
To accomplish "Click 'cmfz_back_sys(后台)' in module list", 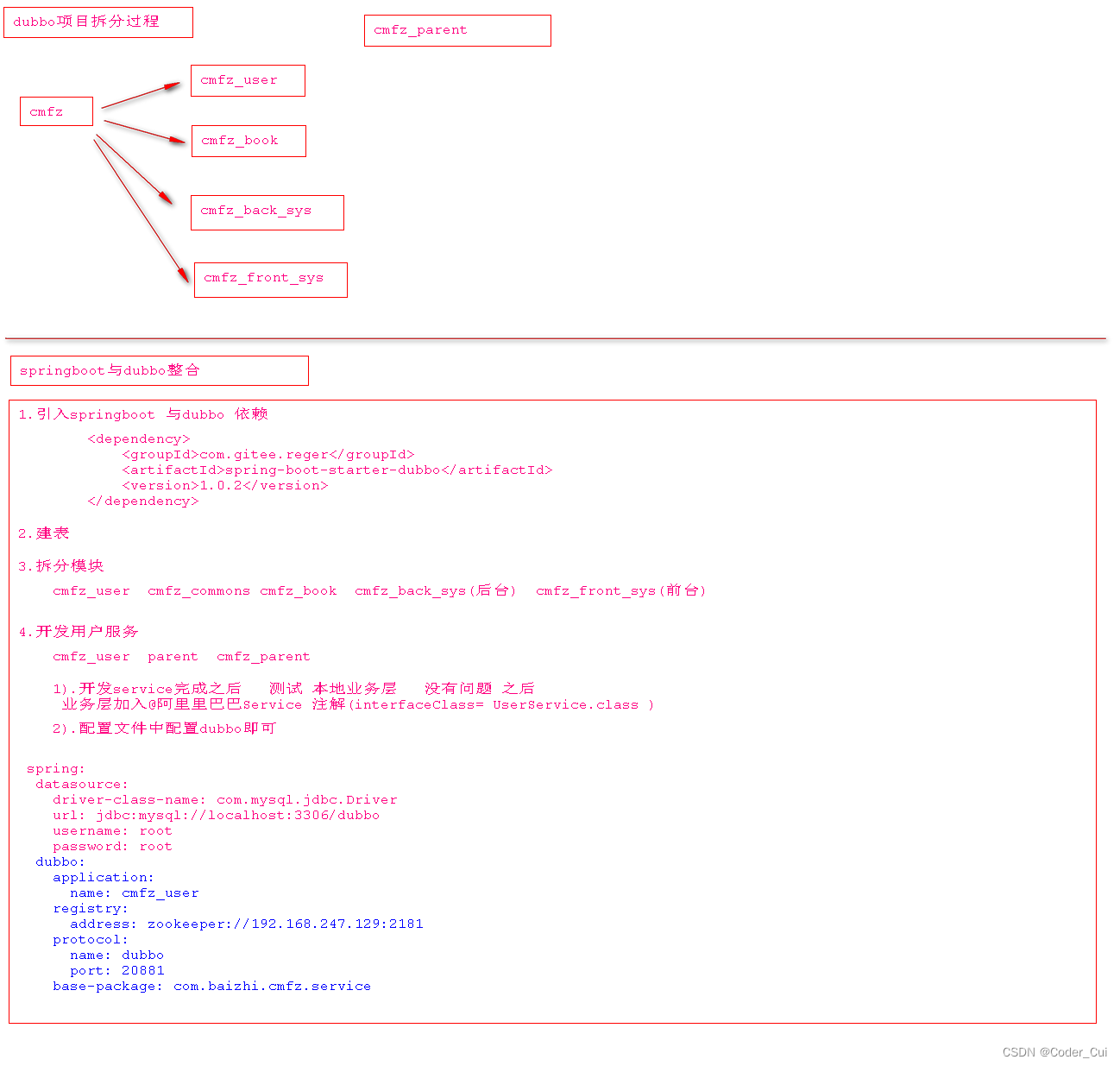I will click(436, 590).
